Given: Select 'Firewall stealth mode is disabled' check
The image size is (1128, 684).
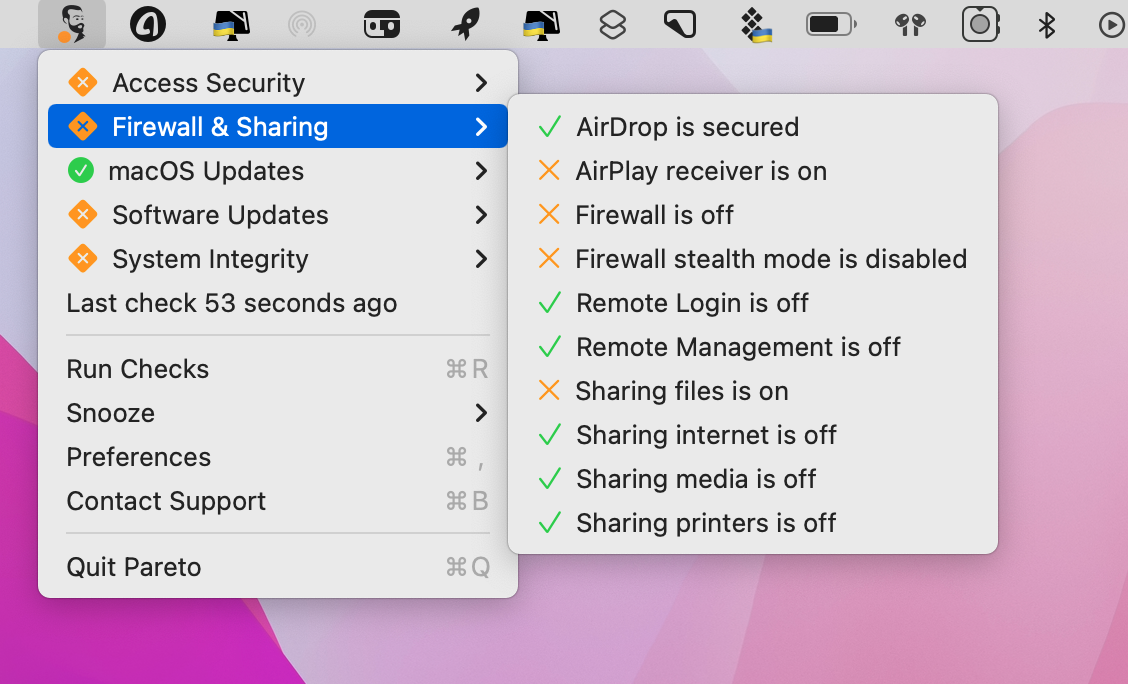Looking at the screenshot, I should 752,258.
